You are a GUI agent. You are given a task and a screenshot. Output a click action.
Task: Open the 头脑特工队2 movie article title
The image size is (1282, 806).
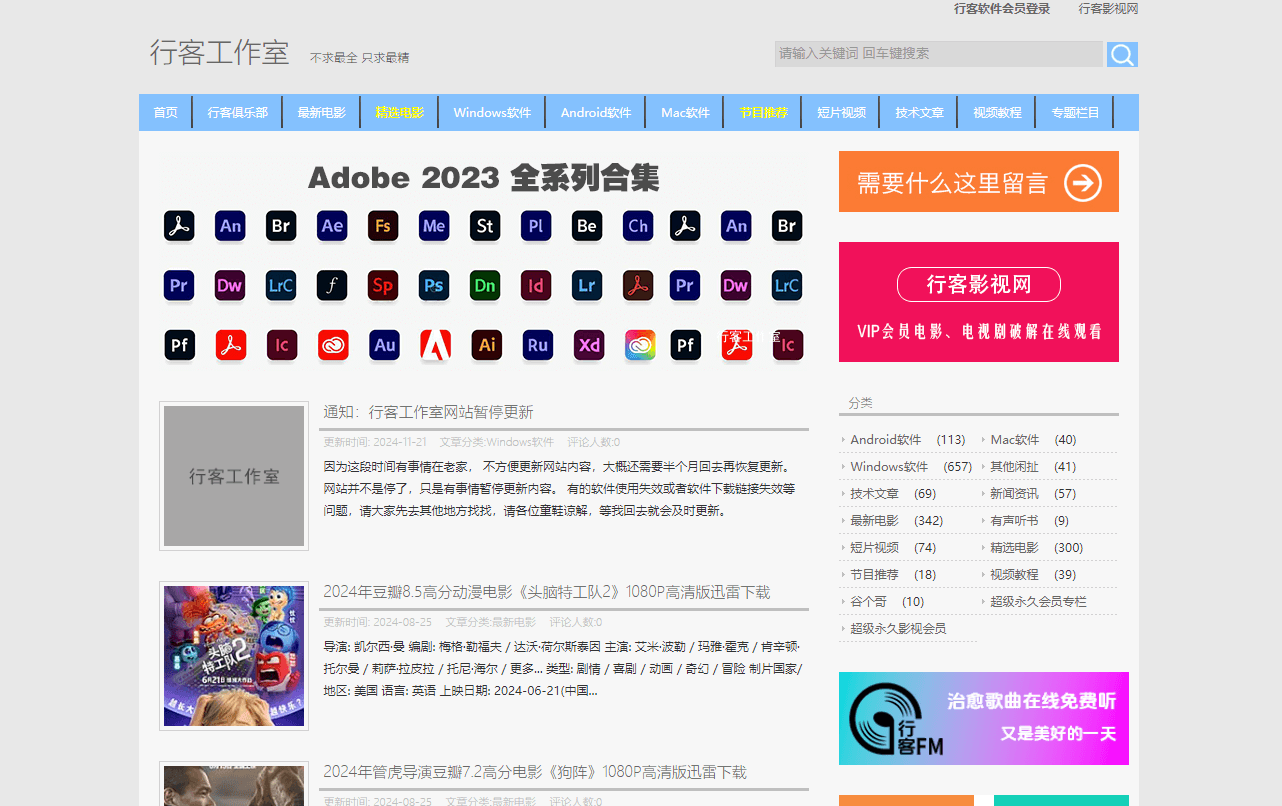coord(546,592)
